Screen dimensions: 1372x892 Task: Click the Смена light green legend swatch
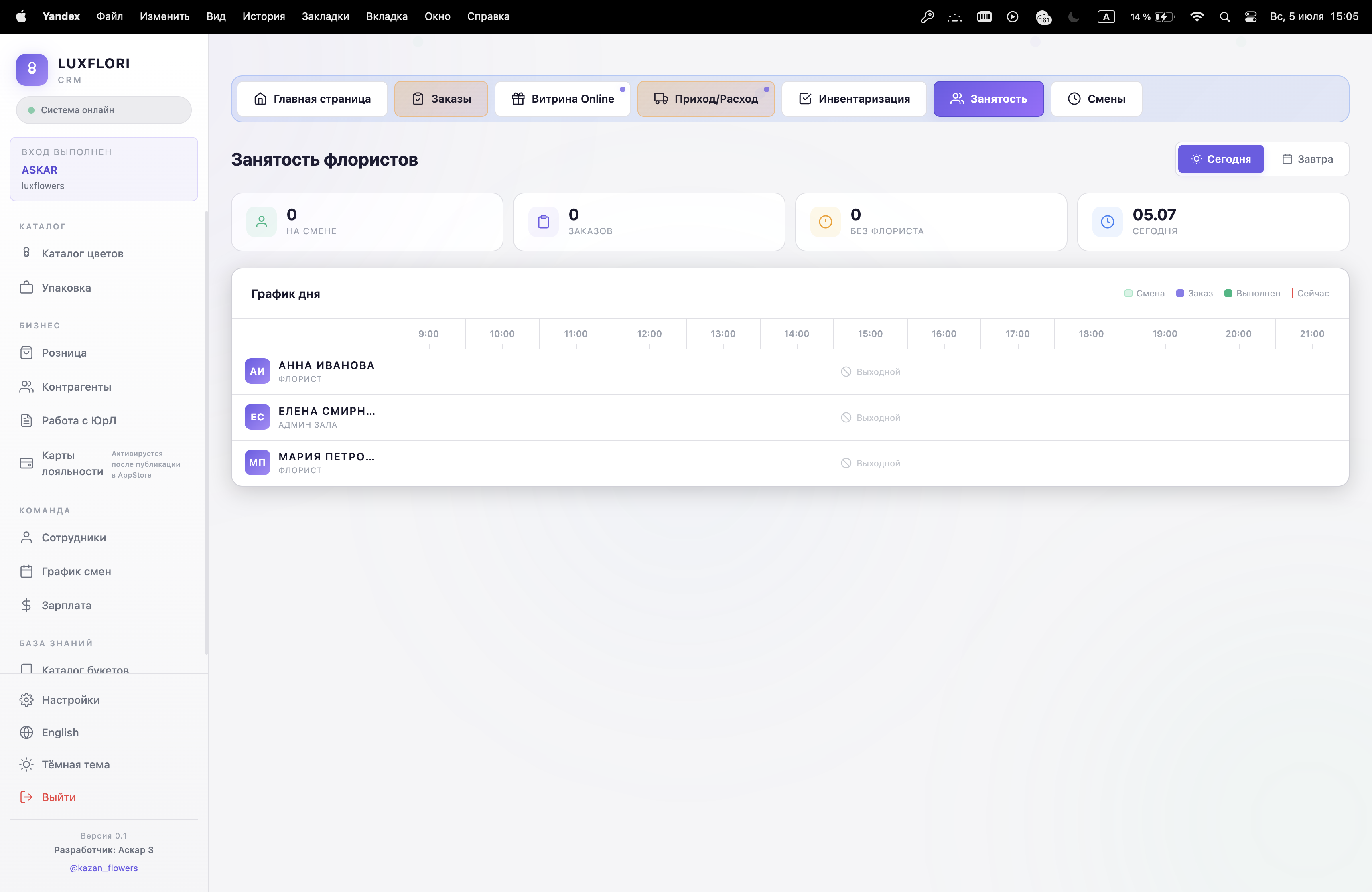click(x=1128, y=293)
